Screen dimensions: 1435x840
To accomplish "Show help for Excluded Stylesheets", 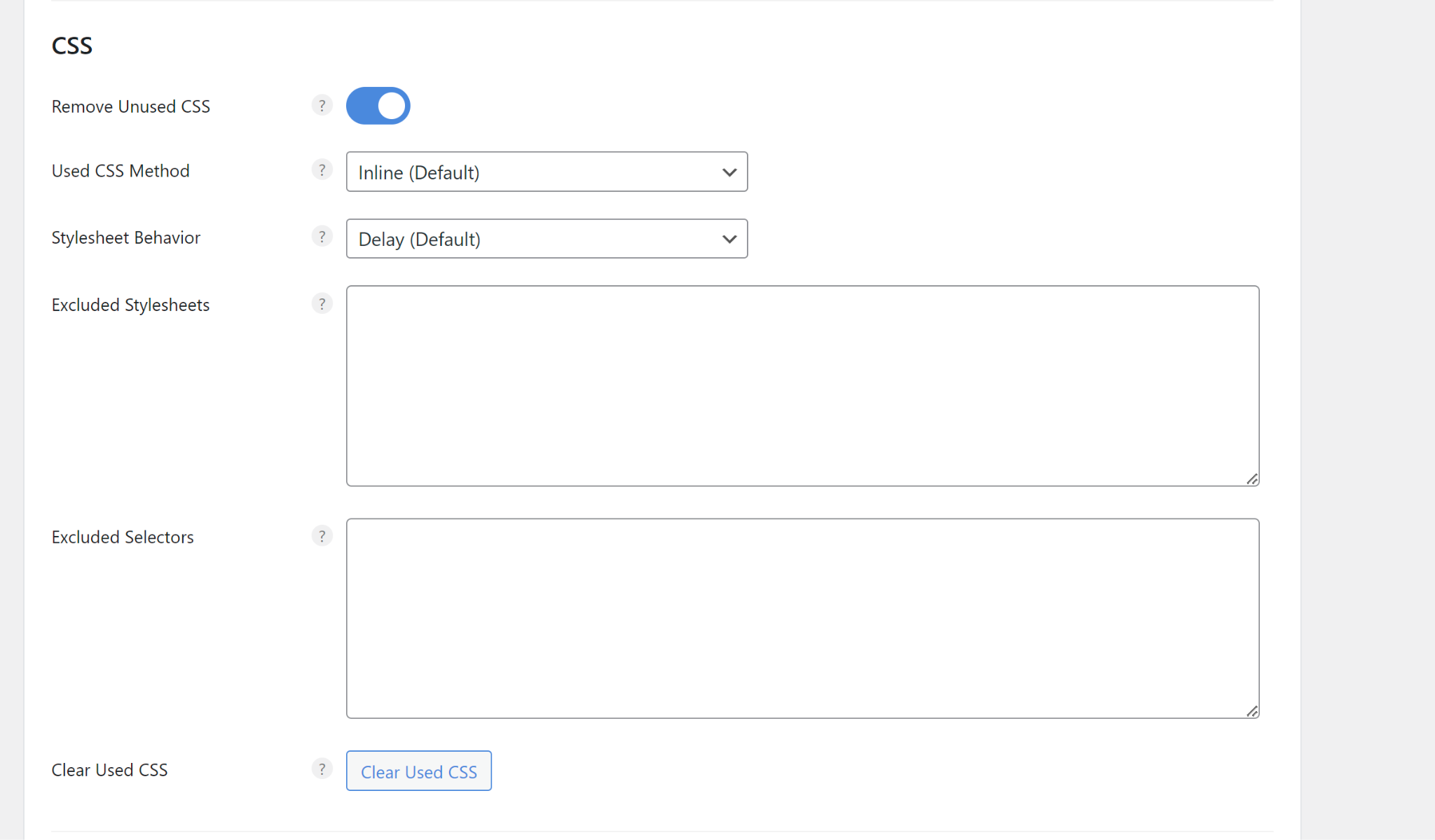I will point(322,304).
